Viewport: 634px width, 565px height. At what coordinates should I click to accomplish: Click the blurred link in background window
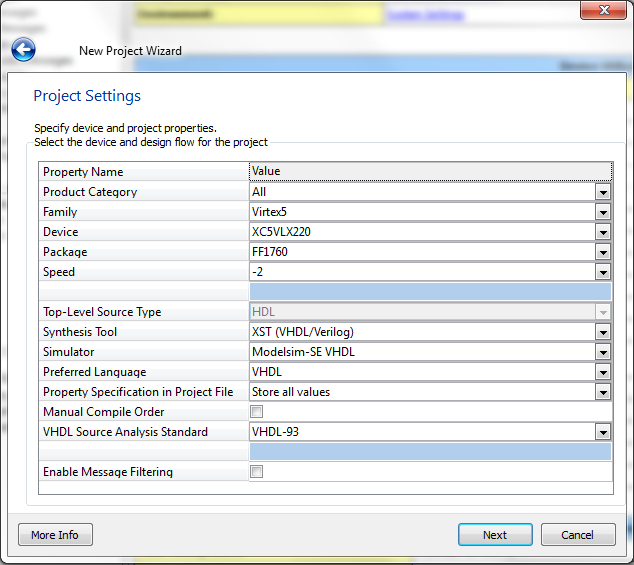tap(425, 15)
